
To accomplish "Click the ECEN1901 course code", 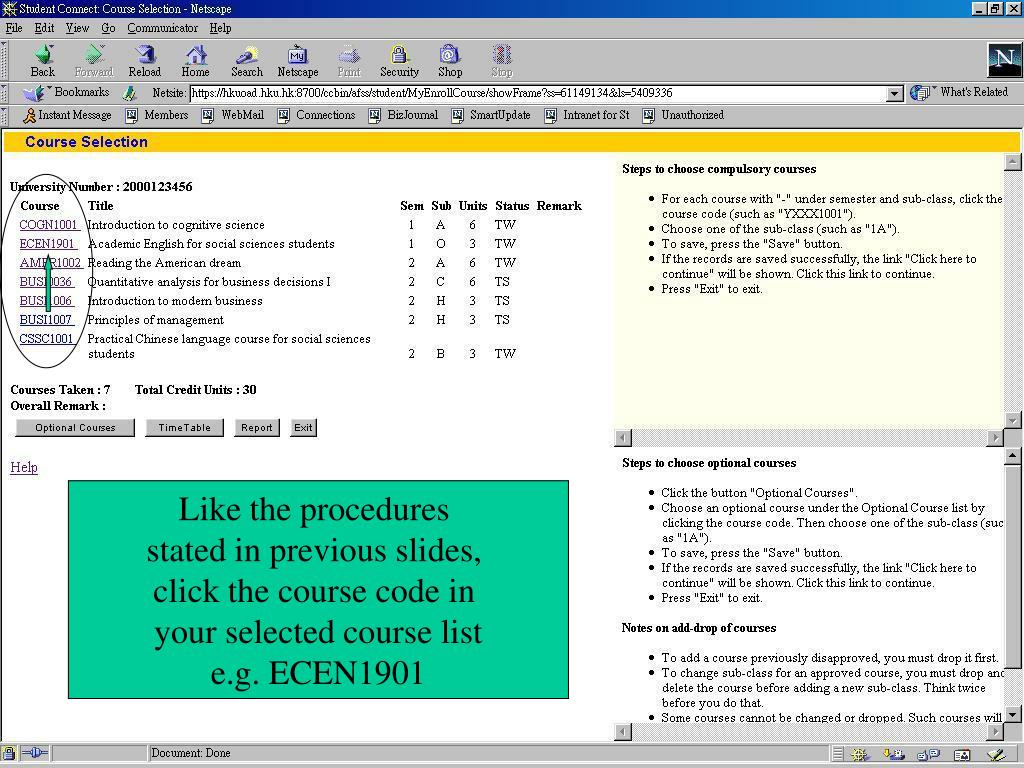I will [x=47, y=244].
